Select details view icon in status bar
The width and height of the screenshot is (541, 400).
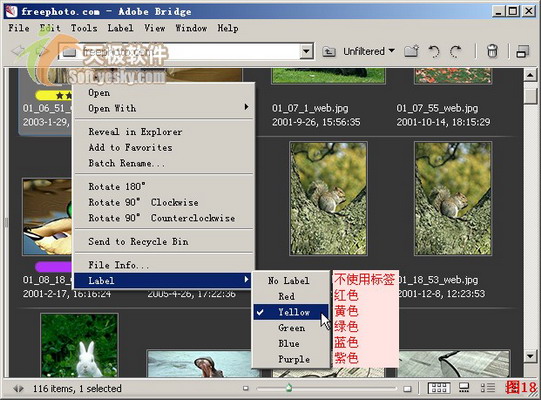pos(488,388)
